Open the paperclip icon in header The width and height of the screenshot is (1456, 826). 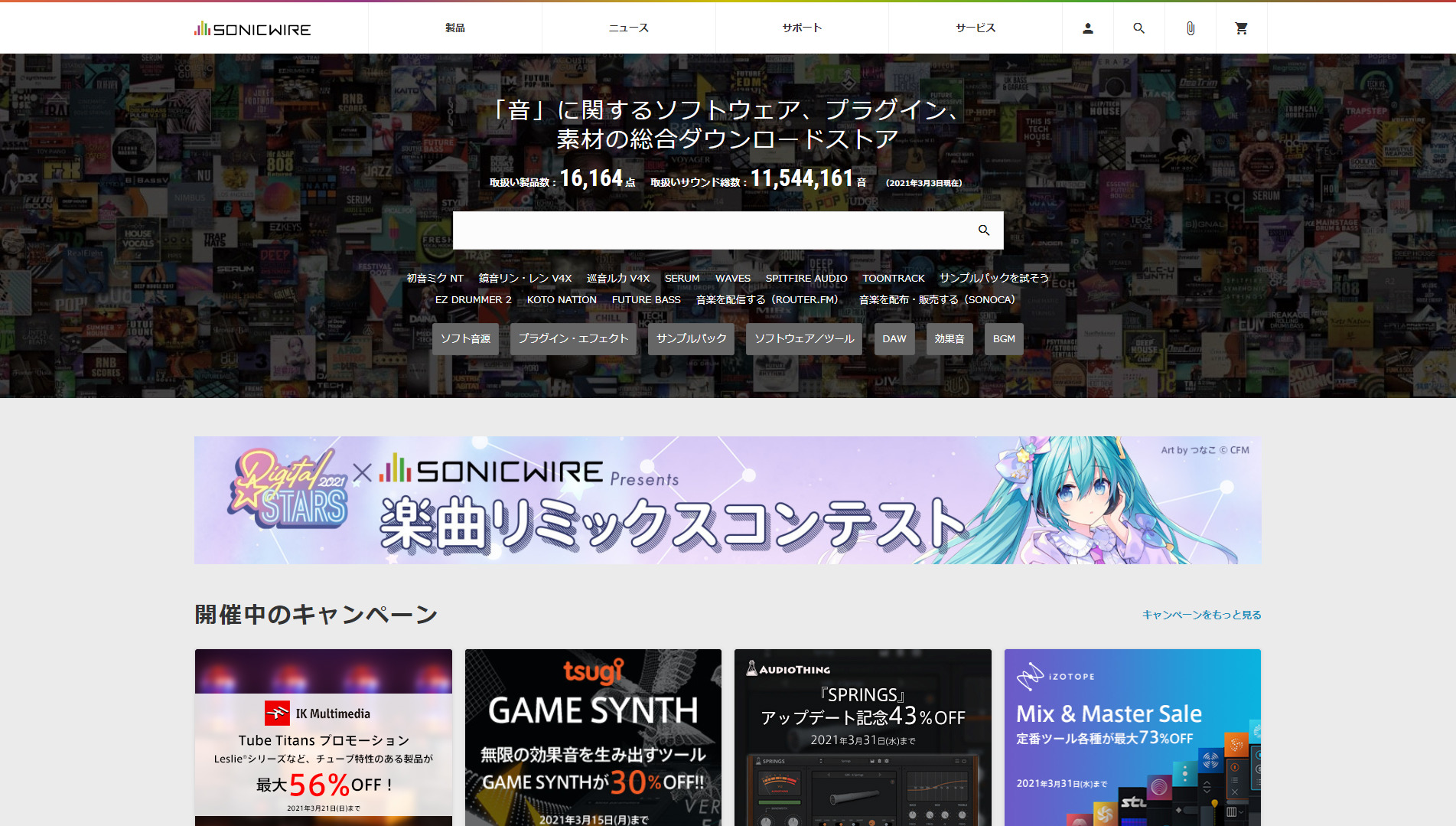pos(1190,28)
